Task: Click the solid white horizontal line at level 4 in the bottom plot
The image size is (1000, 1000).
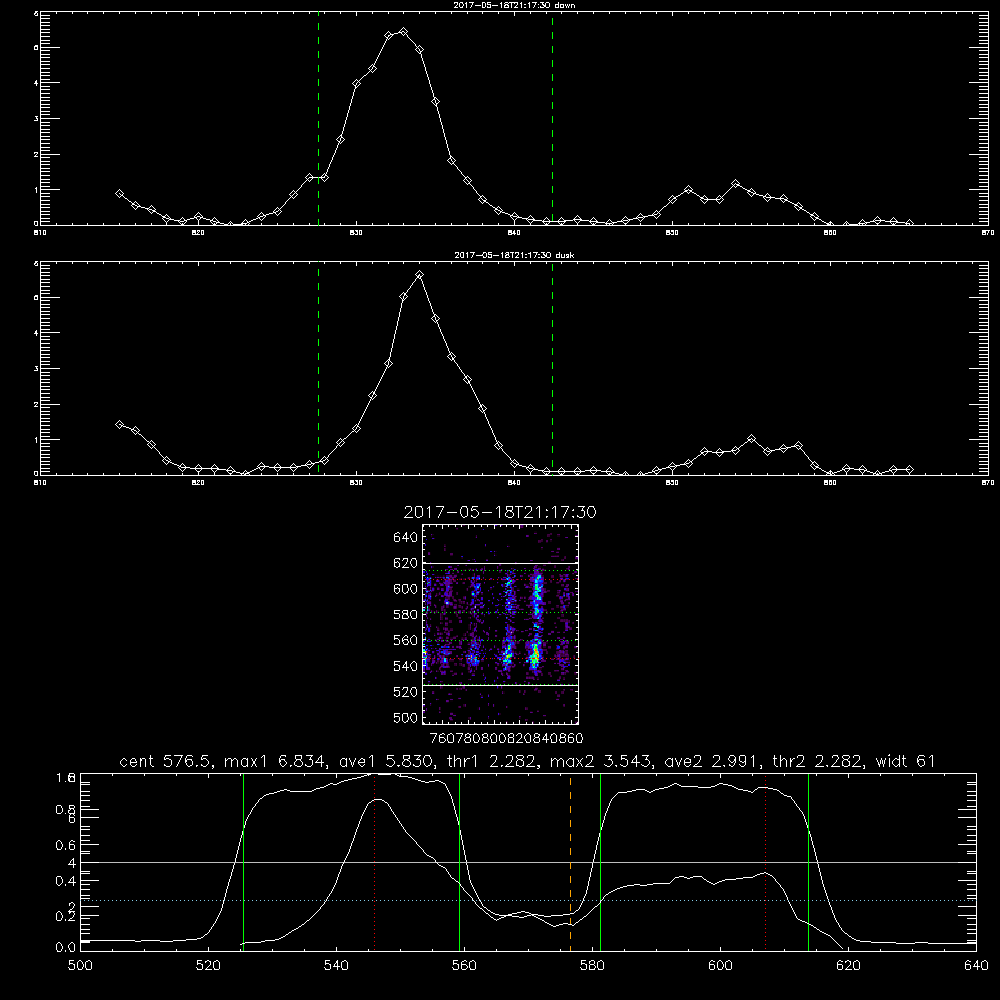Action: (x=528, y=862)
